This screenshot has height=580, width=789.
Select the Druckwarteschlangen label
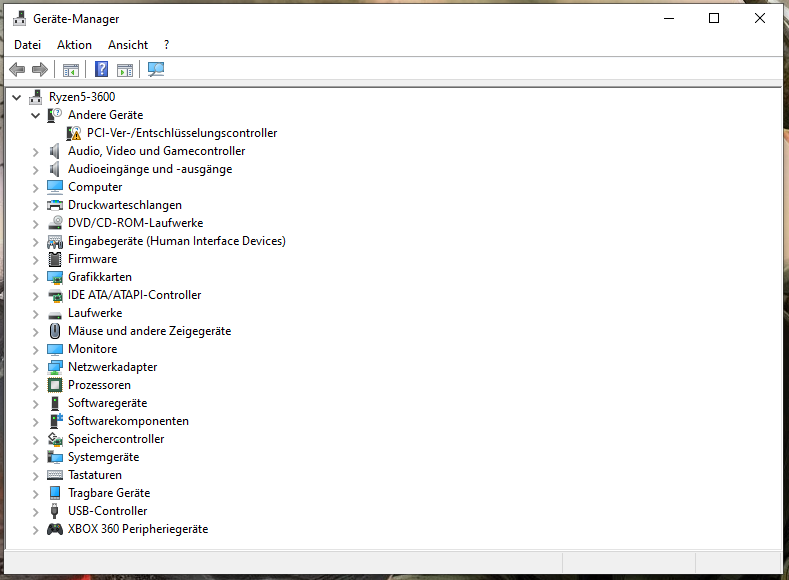tap(125, 205)
